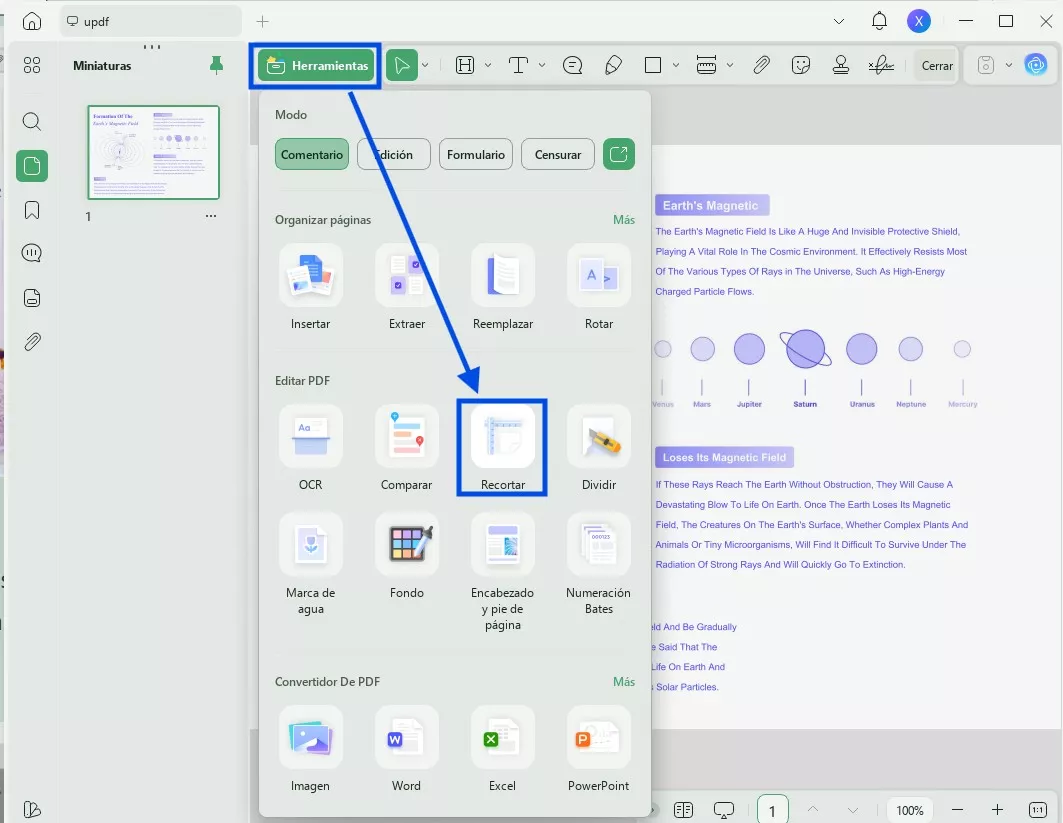The width and height of the screenshot is (1063, 823).
Task: Show more Organizar páginas options via Más
Action: pos(624,220)
